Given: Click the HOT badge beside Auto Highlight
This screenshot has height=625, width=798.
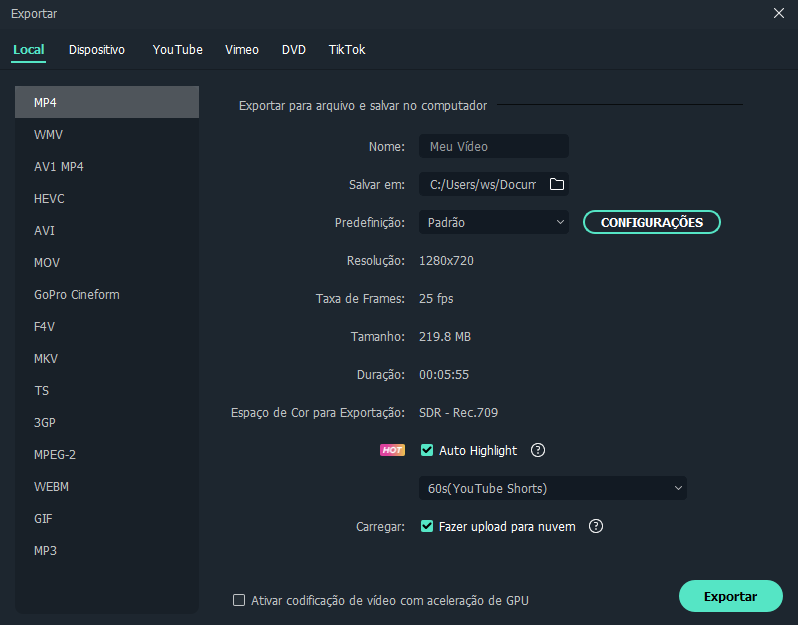Looking at the screenshot, I should tap(392, 450).
